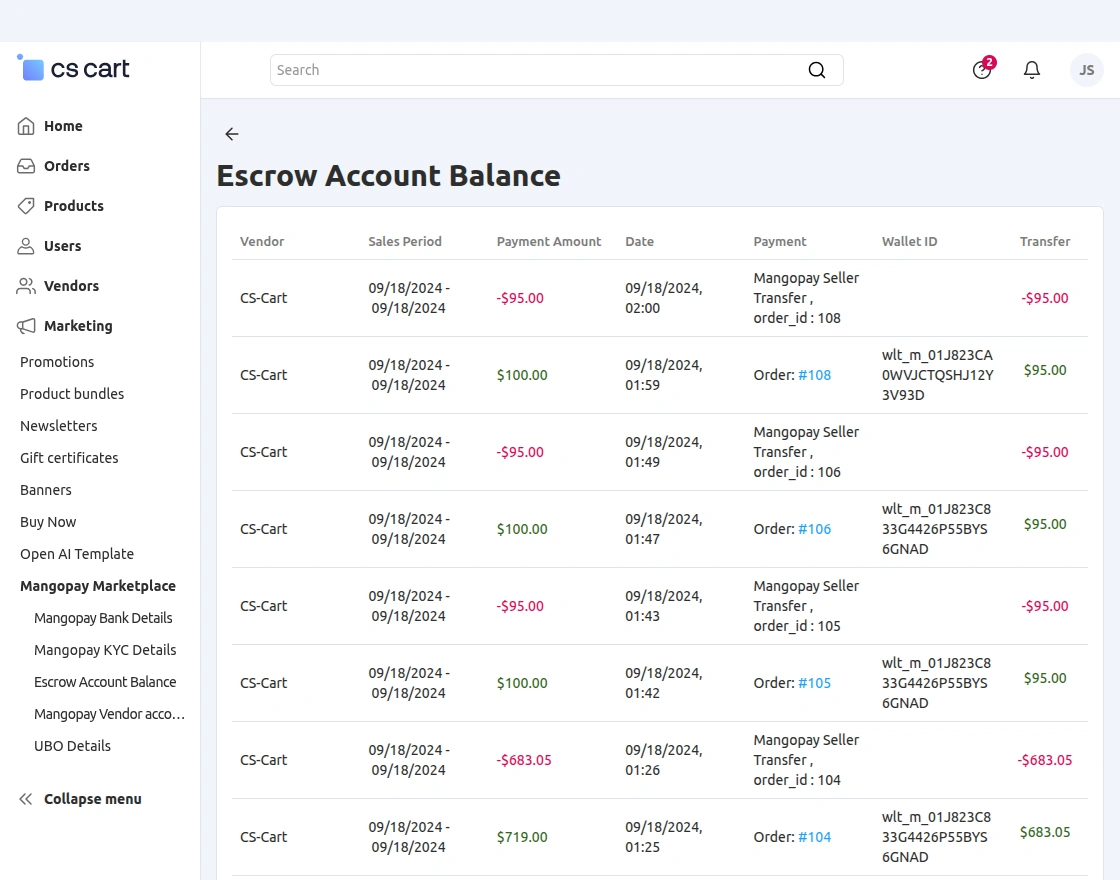Open the help icon with red badge
The image size is (1120, 880).
(x=983, y=69)
